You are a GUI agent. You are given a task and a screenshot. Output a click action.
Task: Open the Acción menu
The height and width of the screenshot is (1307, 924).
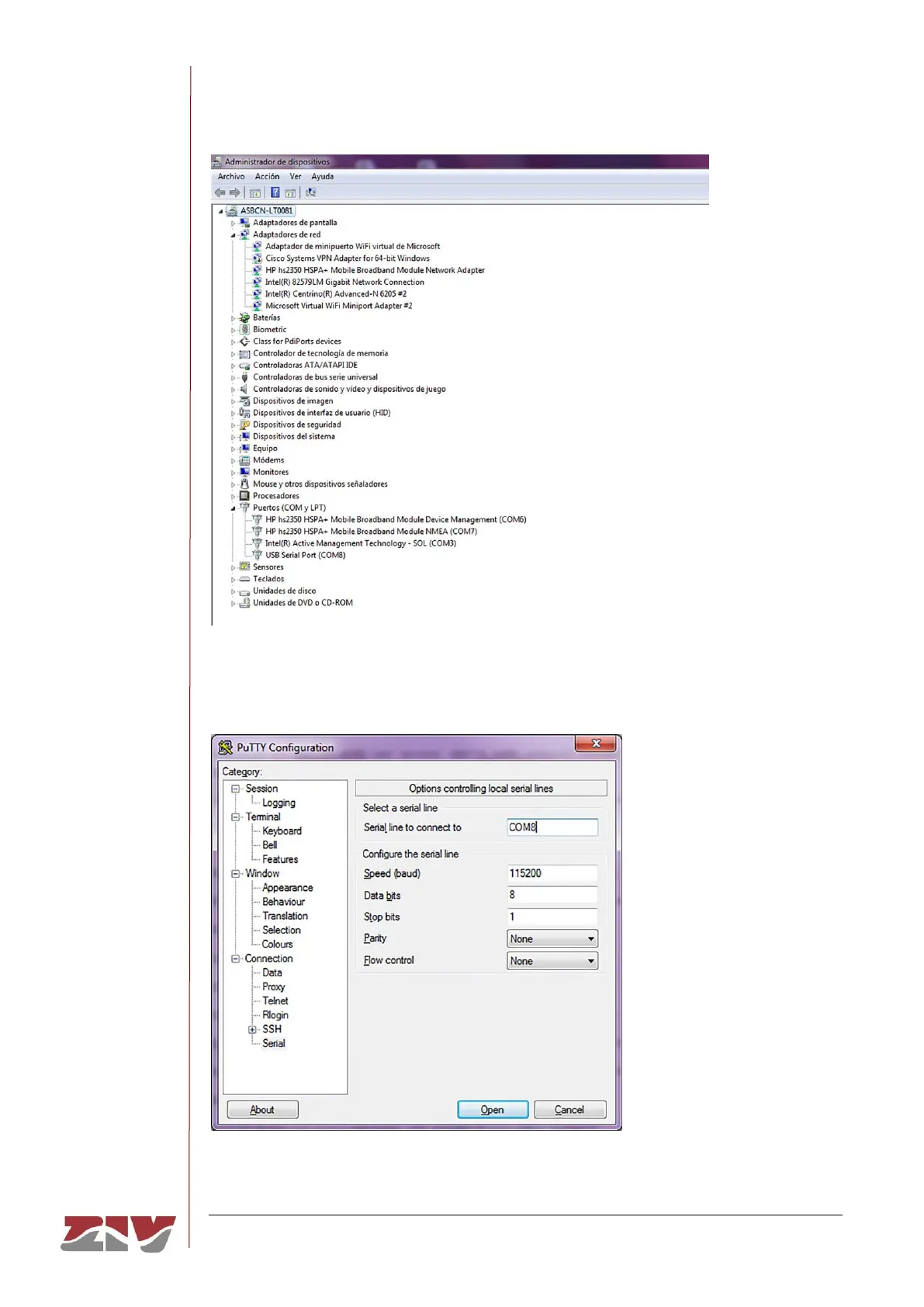267,176
